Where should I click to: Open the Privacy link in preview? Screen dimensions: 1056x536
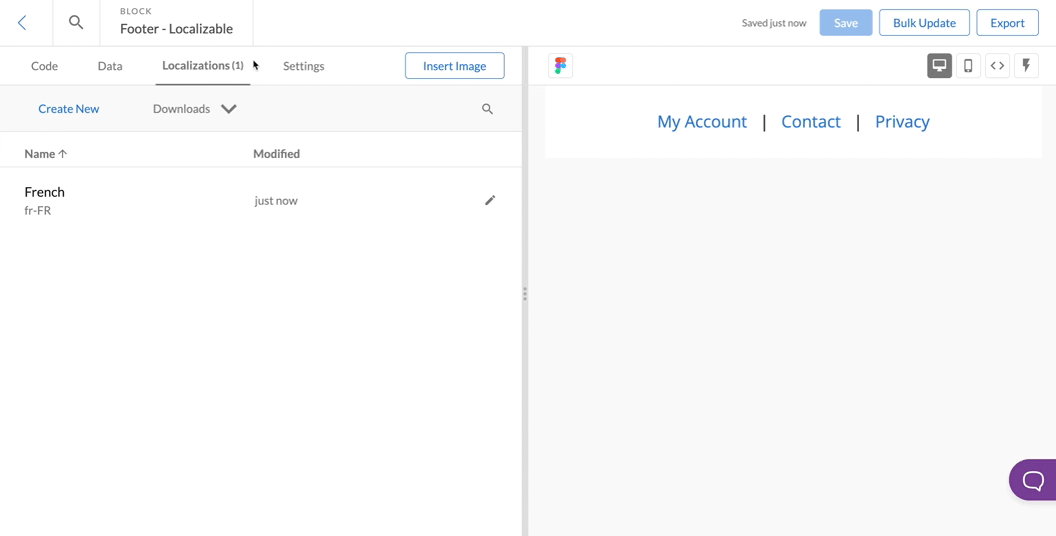[902, 121]
